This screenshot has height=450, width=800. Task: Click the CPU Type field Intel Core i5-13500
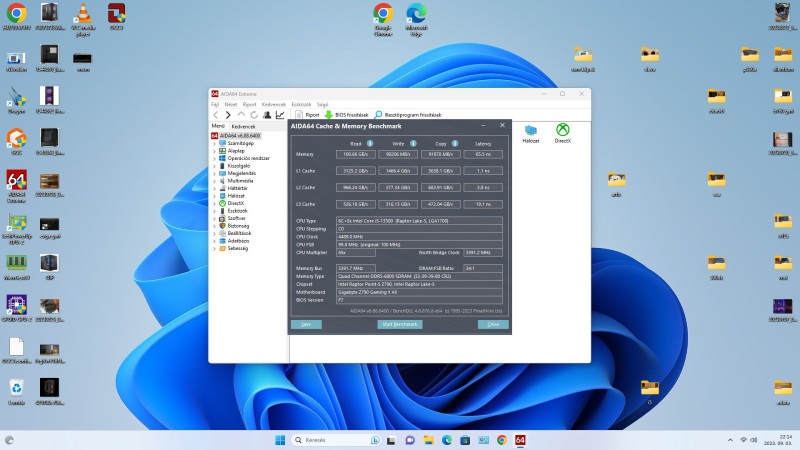[419, 221]
